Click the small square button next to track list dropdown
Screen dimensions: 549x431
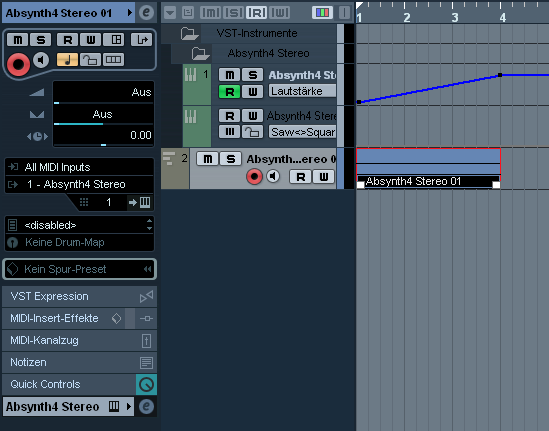click(188, 13)
